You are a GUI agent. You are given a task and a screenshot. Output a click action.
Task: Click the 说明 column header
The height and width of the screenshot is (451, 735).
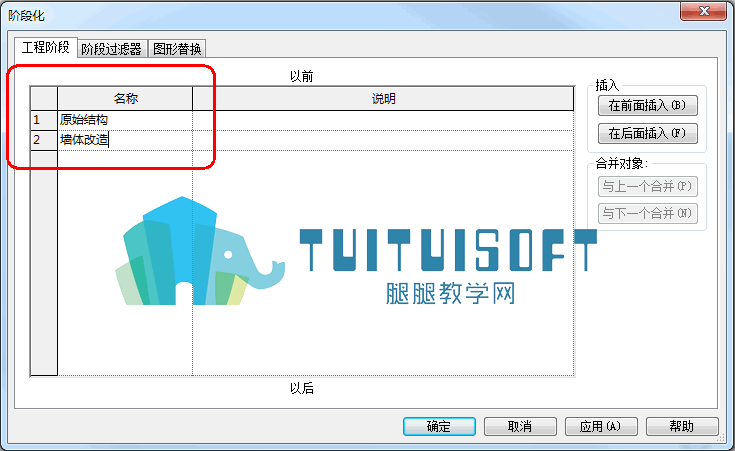[383, 98]
